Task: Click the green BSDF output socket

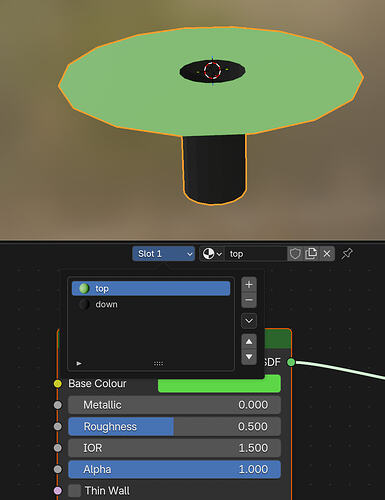Action: coord(291,362)
